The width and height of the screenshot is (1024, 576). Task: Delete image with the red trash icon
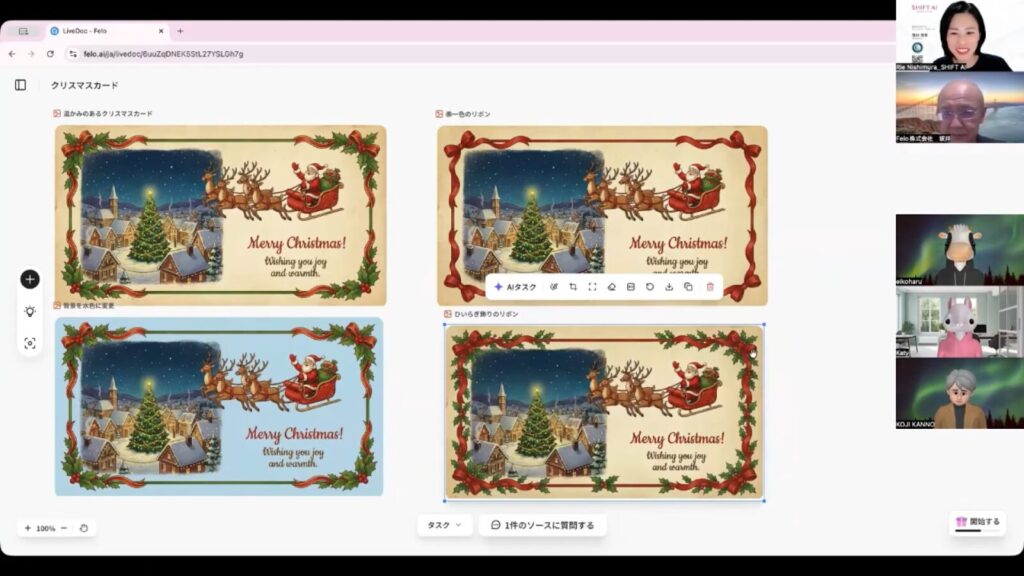(710, 287)
